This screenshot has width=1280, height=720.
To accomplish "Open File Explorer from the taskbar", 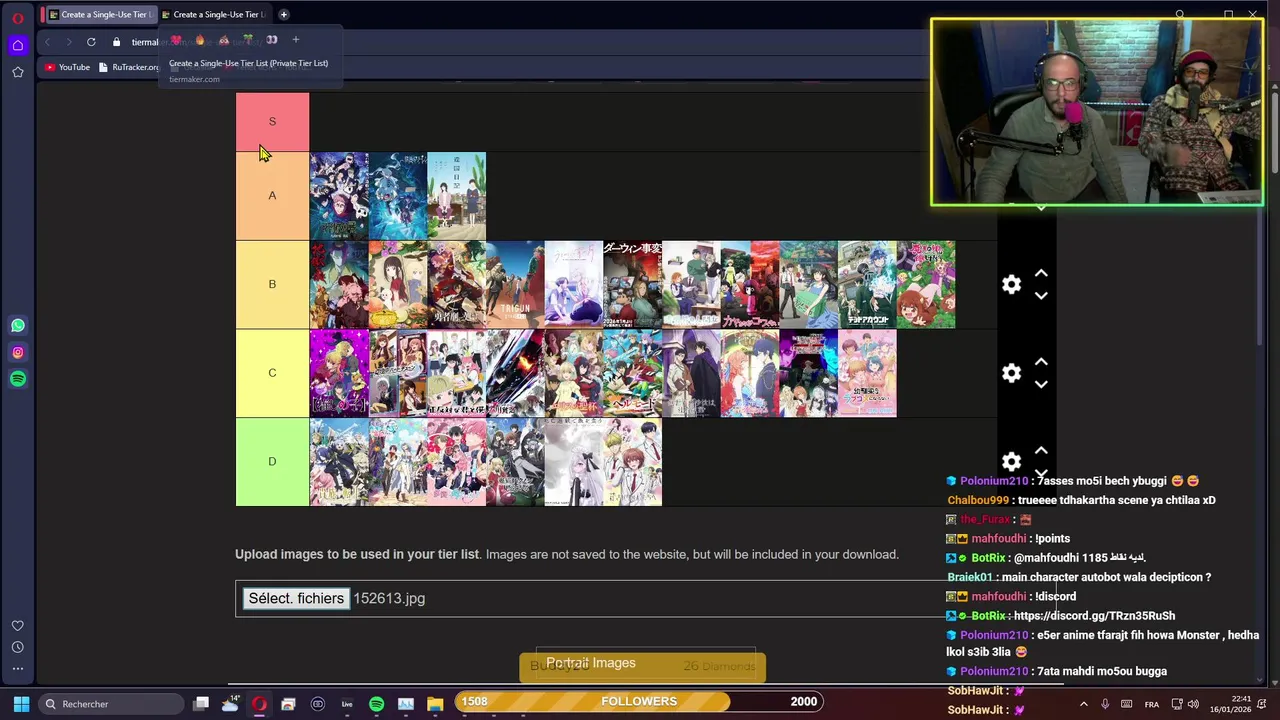I will point(435,704).
